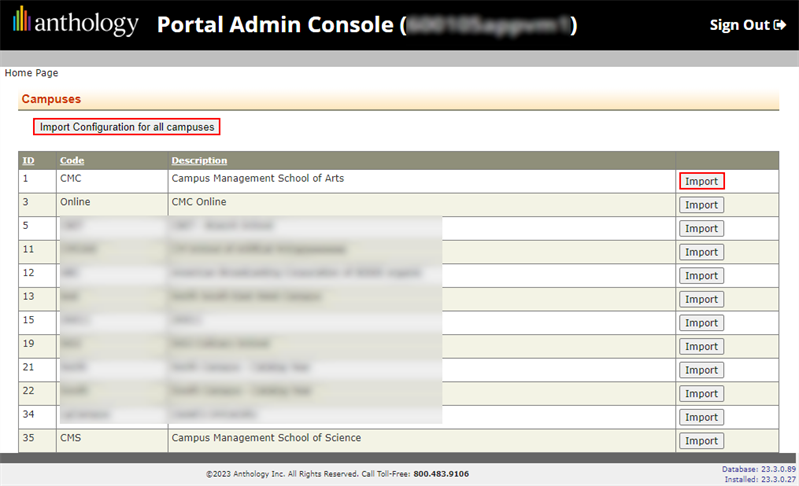The image size is (799, 486).
Task: Click the 'Campuses' section heading
Action: click(51, 99)
